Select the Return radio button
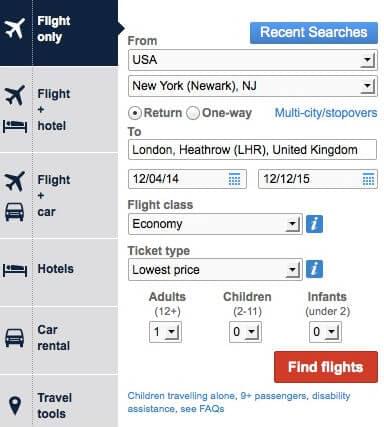The width and height of the screenshot is (384, 427). tap(135, 113)
